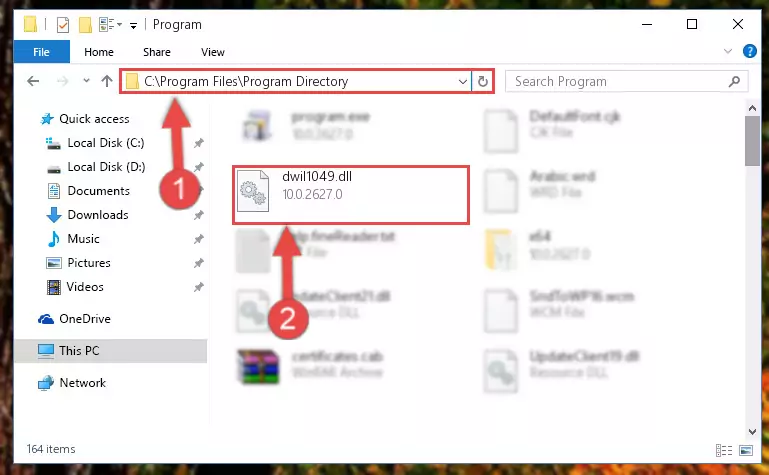Switch to the View ribbon tab
This screenshot has width=769, height=475.
pyautogui.click(x=213, y=52)
